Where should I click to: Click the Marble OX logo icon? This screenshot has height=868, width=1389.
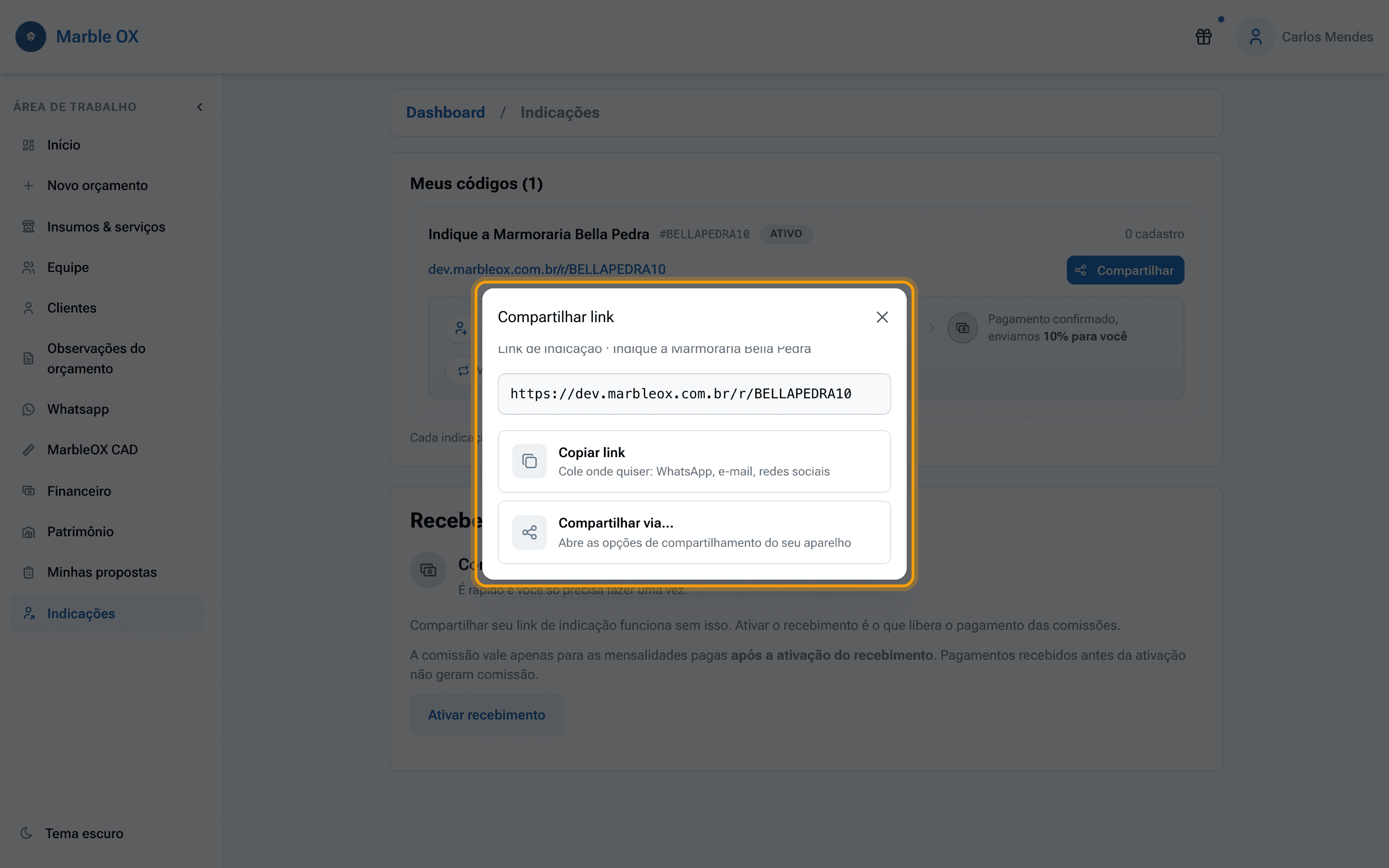[31, 37]
